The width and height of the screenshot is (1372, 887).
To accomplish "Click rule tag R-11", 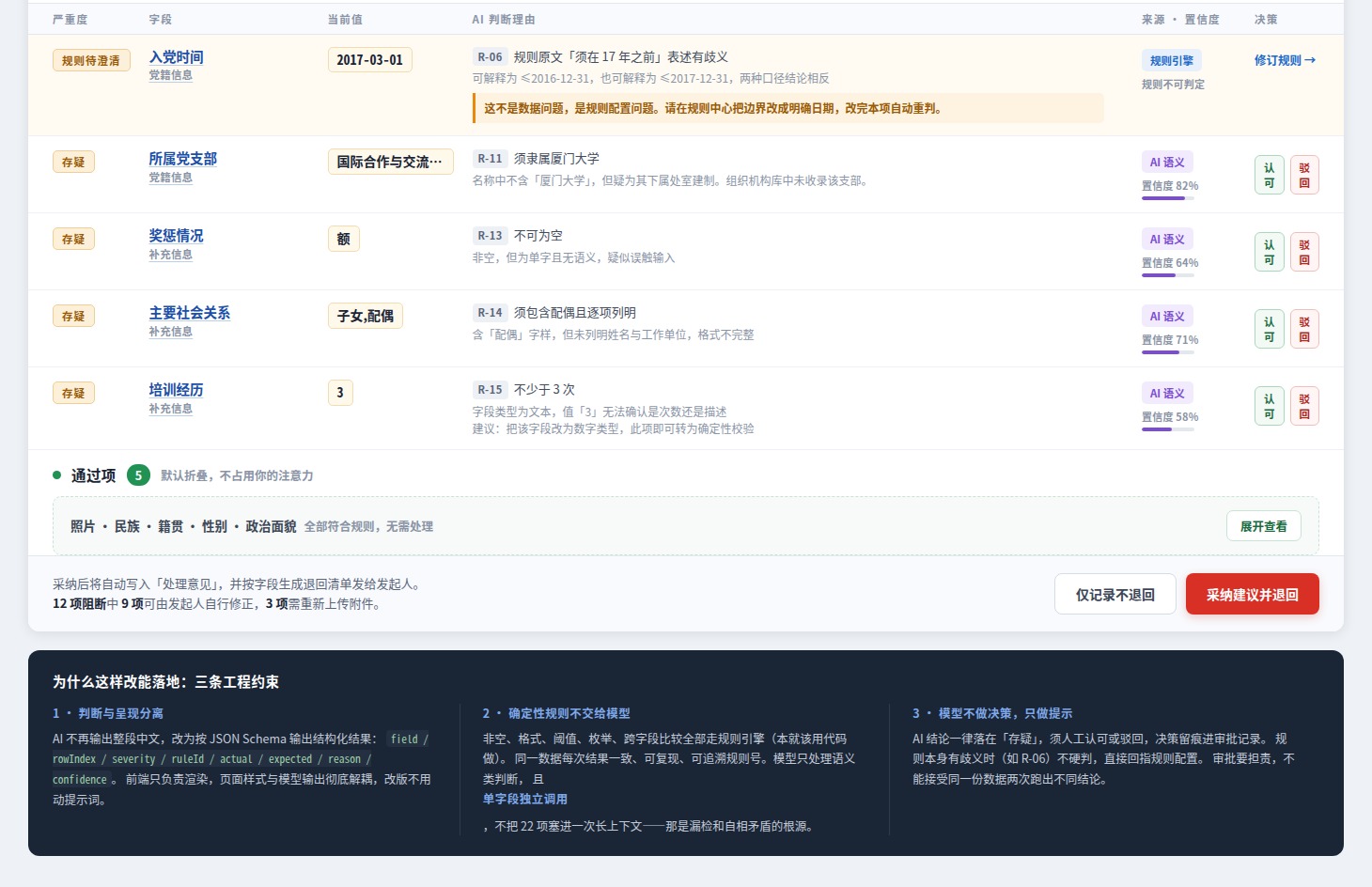I will pos(490,159).
